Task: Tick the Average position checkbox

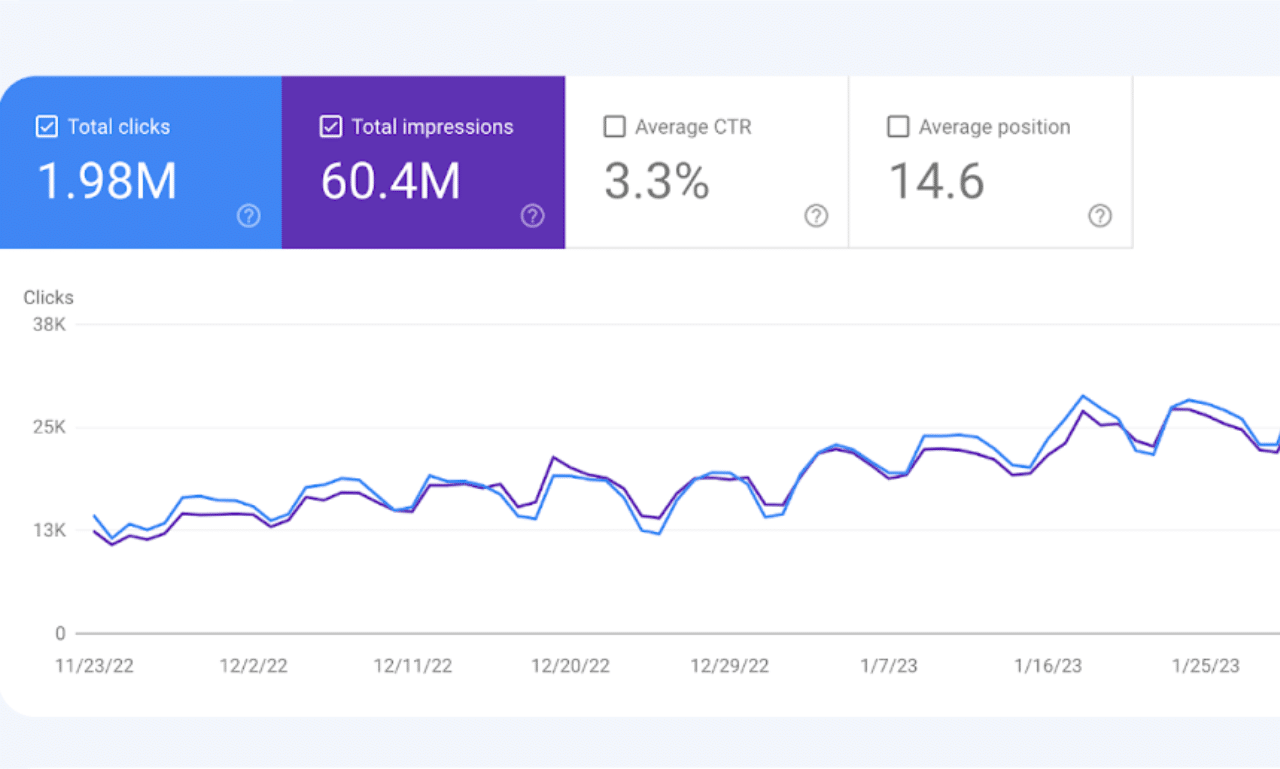Action: (x=898, y=127)
